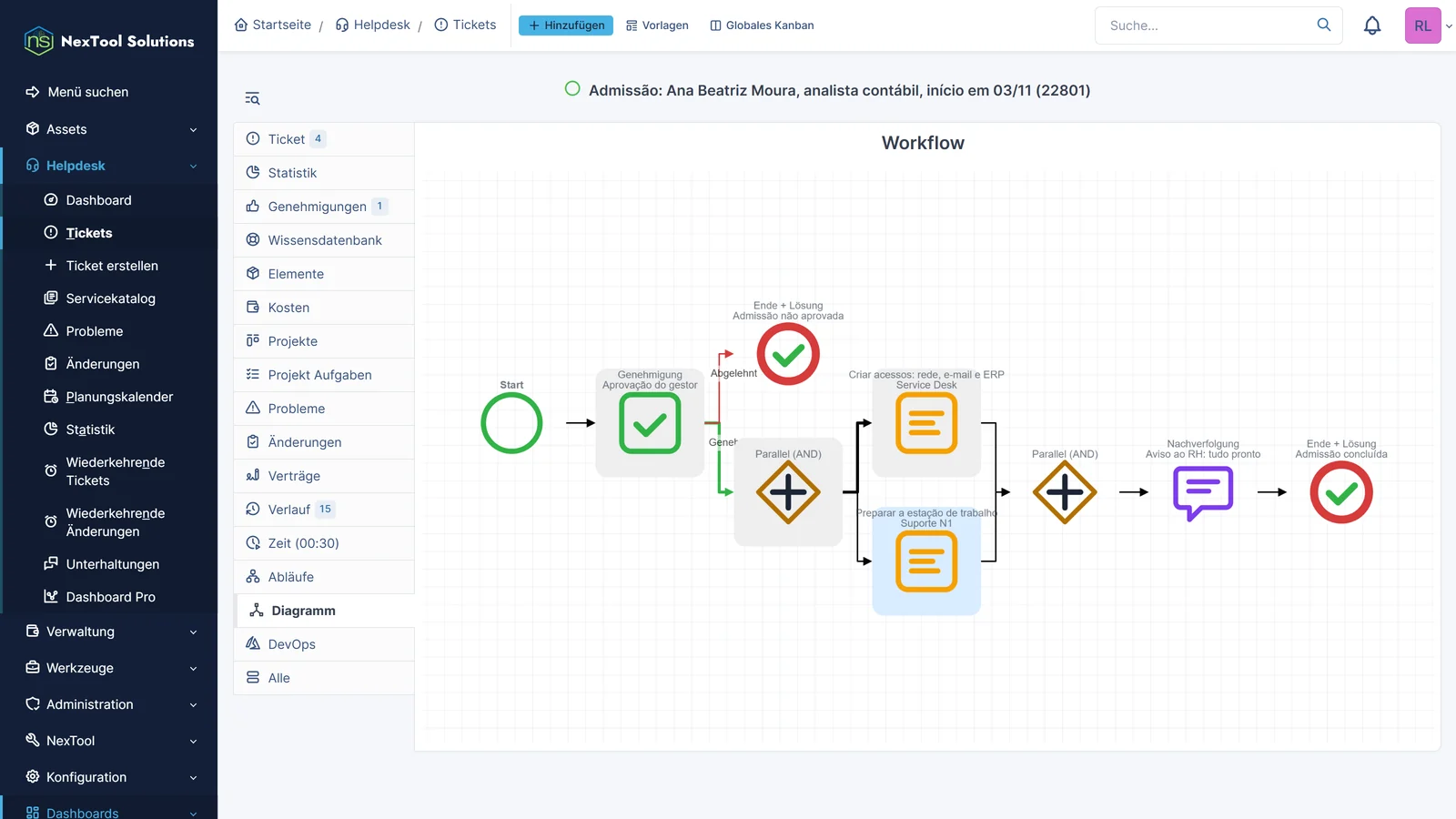
Task: Open Dashboard Pro in the sidebar
Action: click(109, 597)
